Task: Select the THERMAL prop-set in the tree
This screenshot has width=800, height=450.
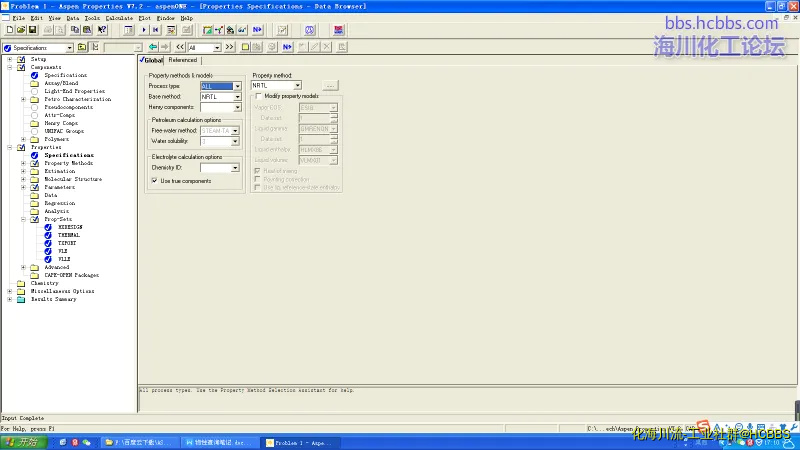Action: [x=69, y=235]
